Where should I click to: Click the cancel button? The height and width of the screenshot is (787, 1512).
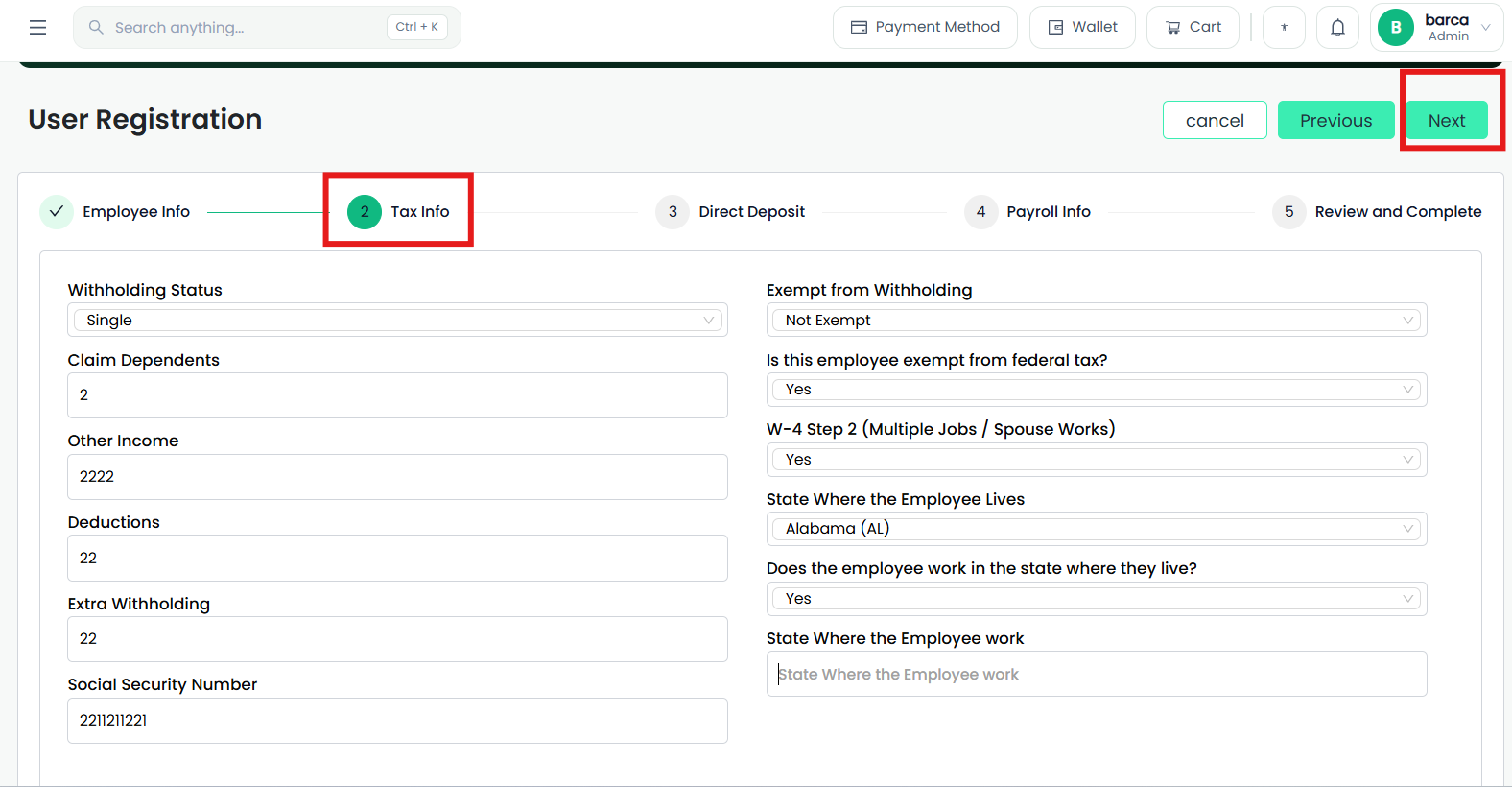1215,120
